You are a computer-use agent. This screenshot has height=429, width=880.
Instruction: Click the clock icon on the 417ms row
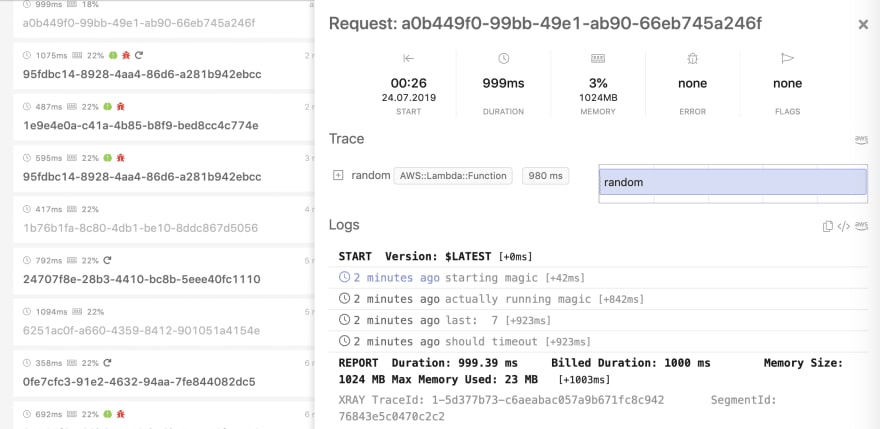(27, 209)
